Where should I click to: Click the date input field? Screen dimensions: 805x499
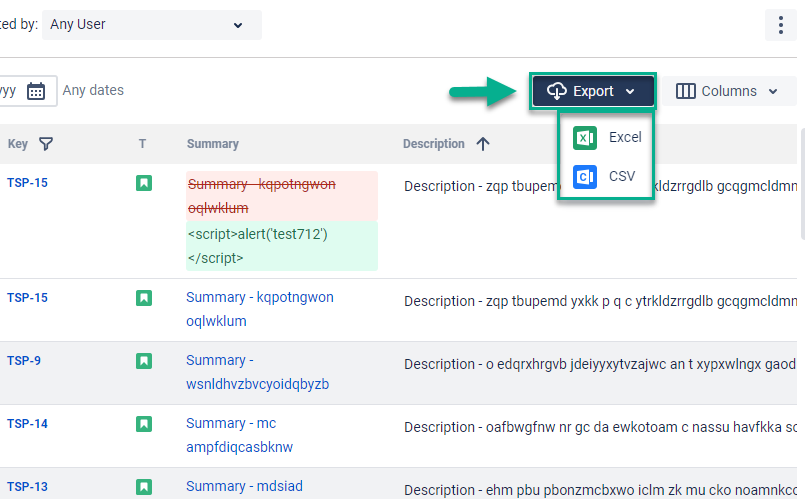pos(10,91)
